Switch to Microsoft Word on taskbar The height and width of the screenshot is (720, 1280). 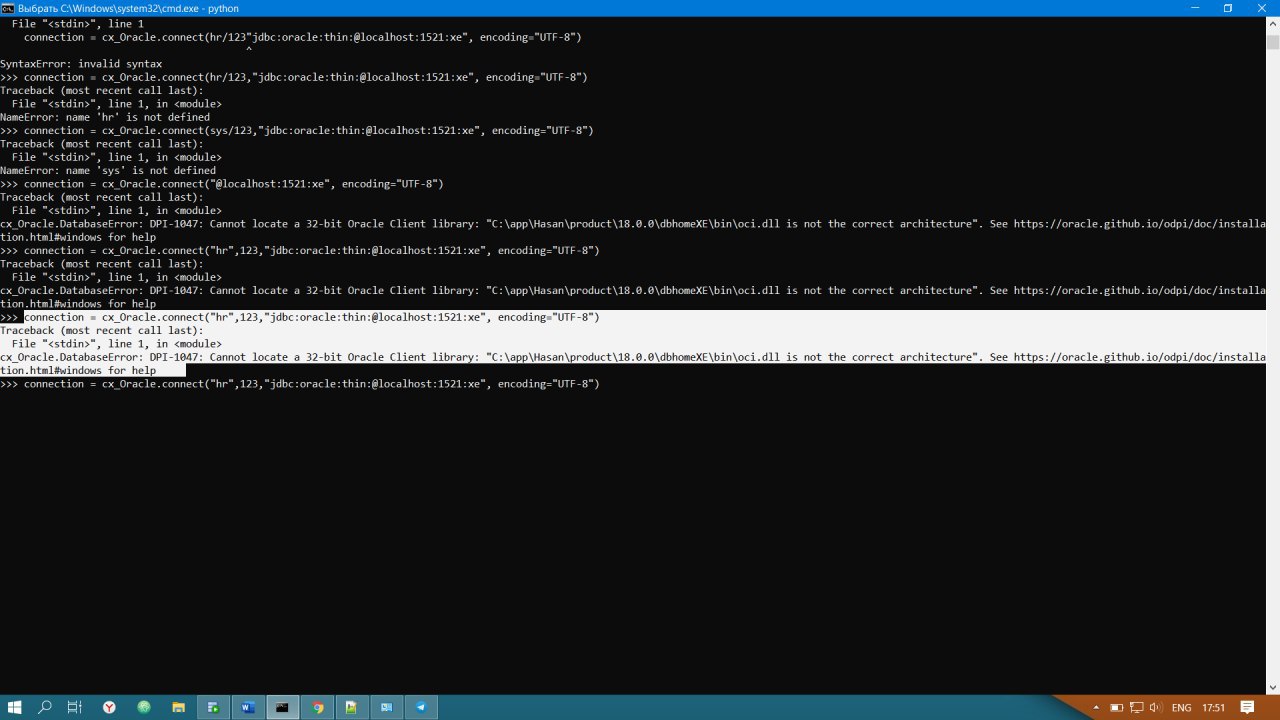click(x=247, y=707)
